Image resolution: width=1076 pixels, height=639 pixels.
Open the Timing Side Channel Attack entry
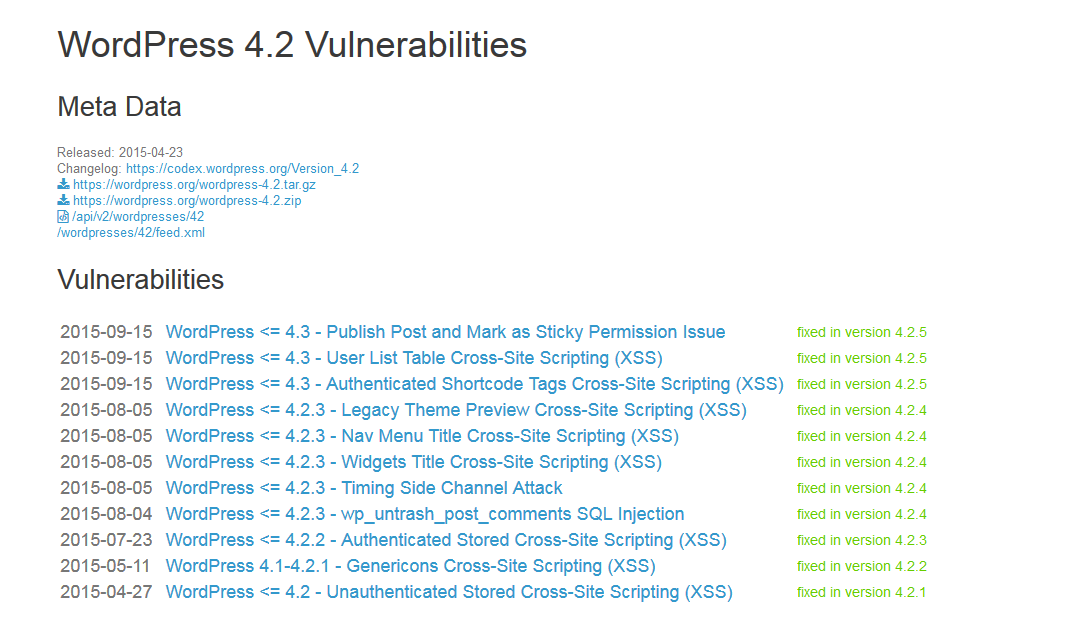click(x=364, y=488)
